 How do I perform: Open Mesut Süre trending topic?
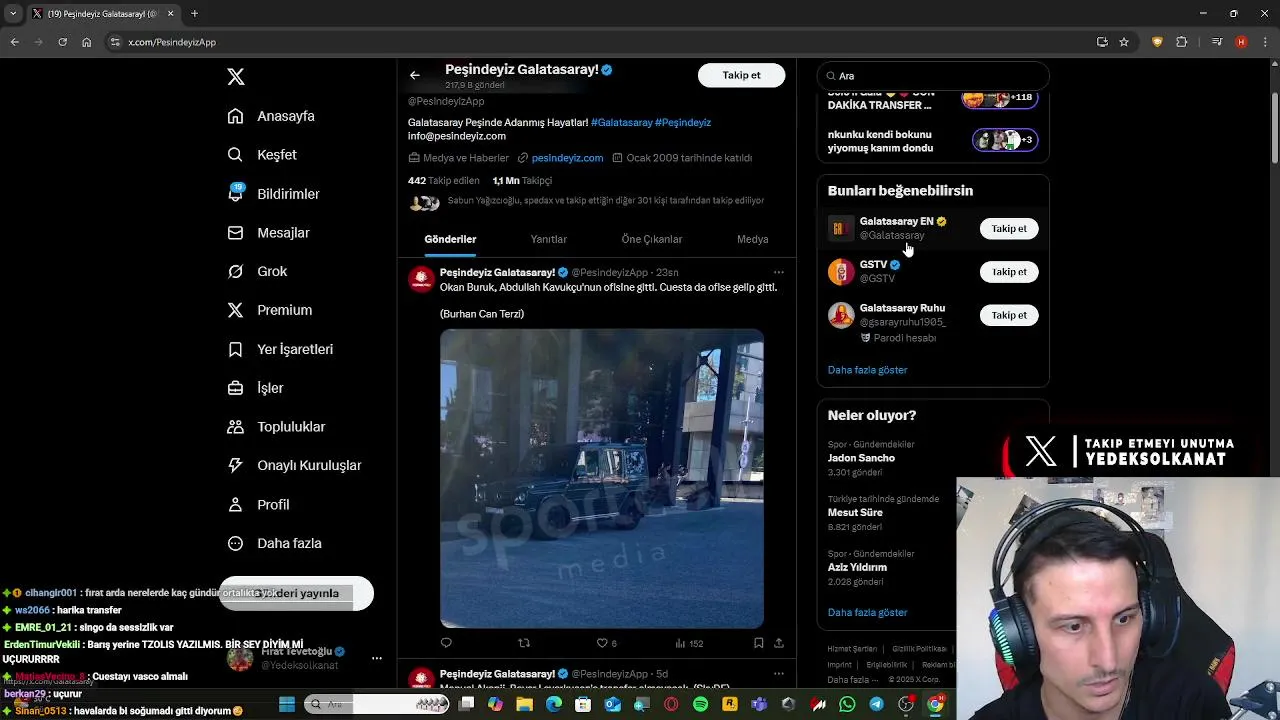tap(855, 513)
